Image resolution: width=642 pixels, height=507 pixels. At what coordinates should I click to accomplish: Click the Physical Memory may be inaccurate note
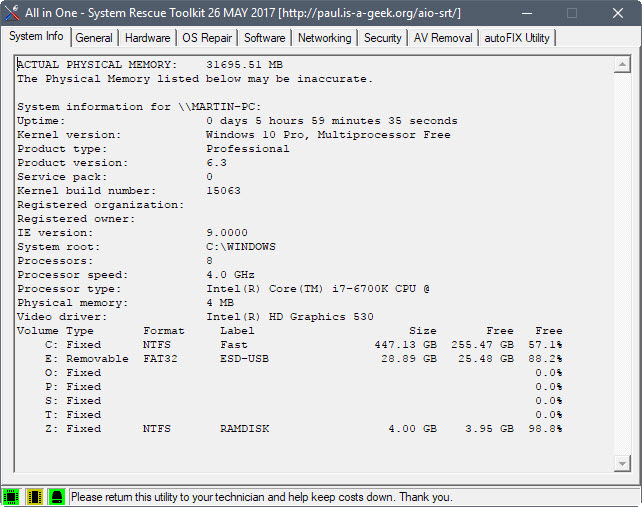[x=195, y=79]
